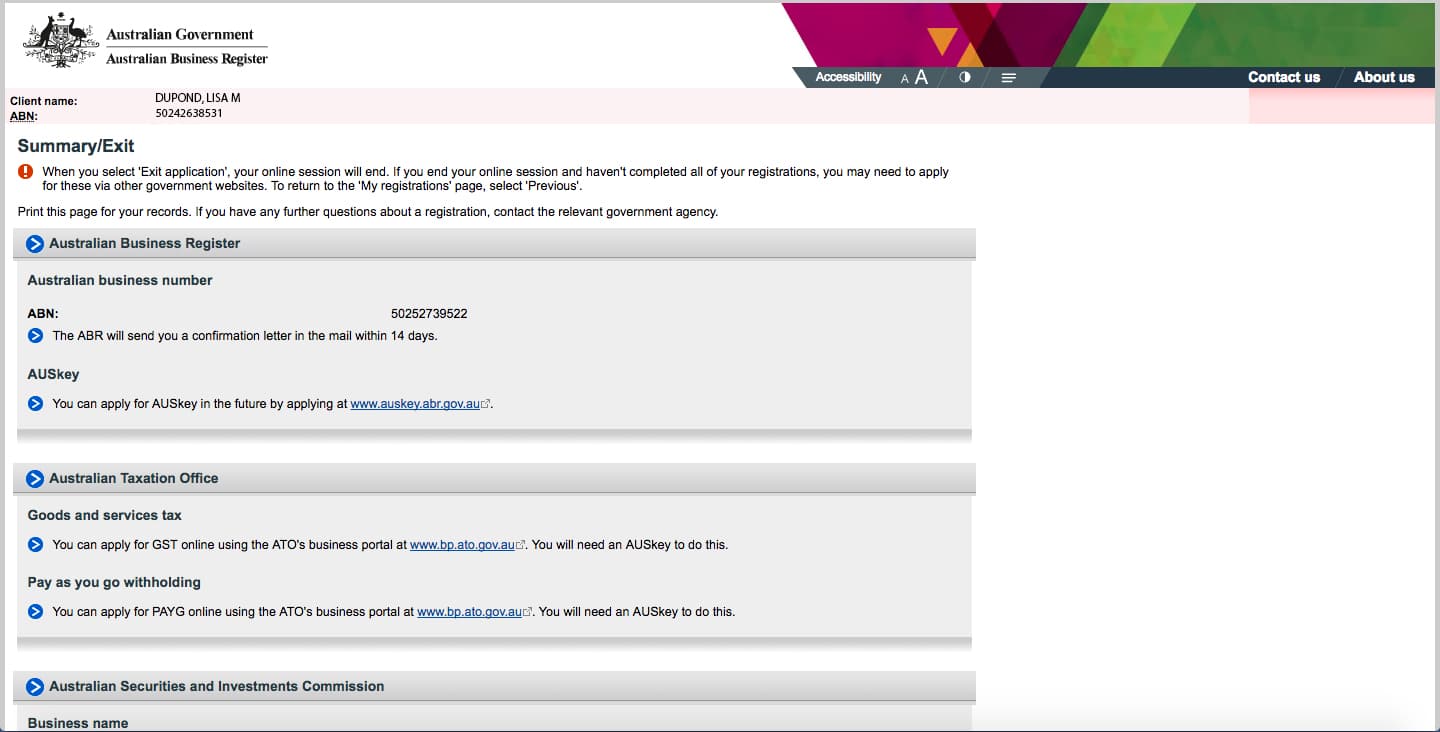The height and width of the screenshot is (732, 1440).
Task: Click the Summary/Exit page heading
Action: click(x=76, y=146)
